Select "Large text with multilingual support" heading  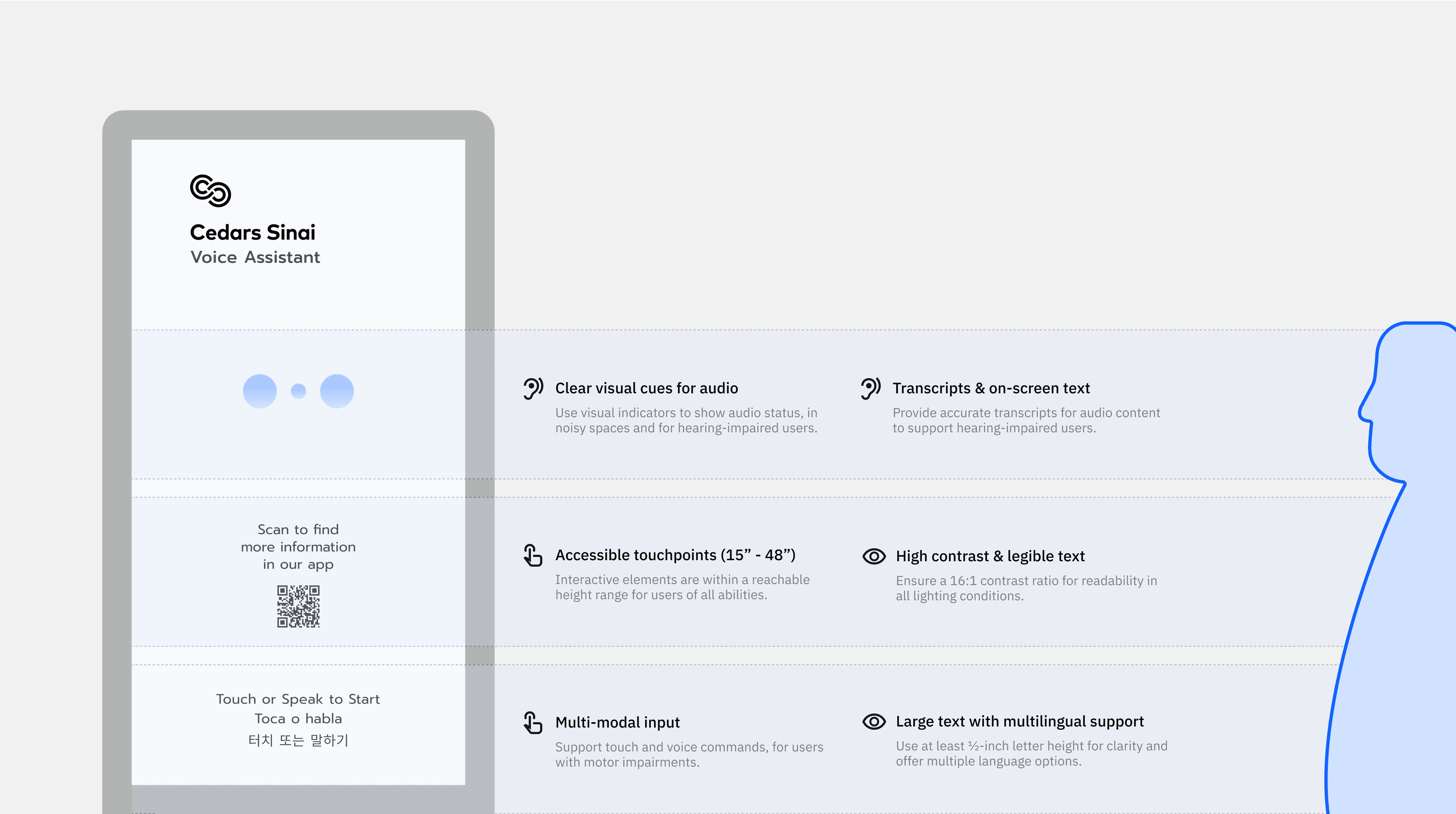1020,721
